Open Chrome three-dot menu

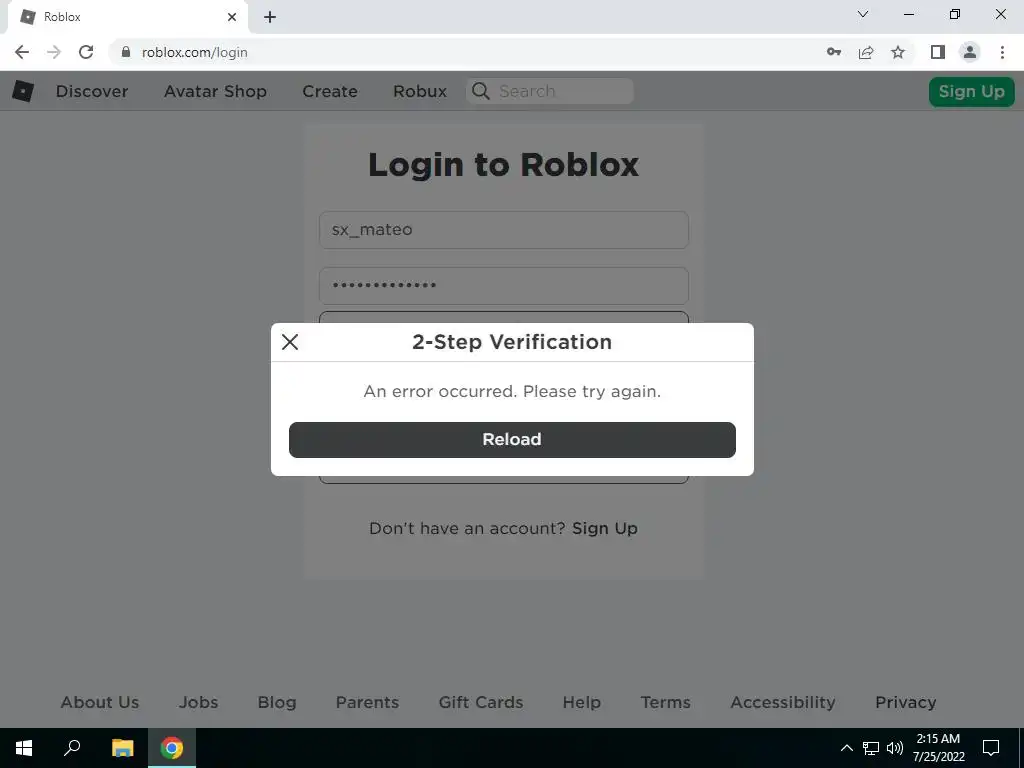(1002, 52)
